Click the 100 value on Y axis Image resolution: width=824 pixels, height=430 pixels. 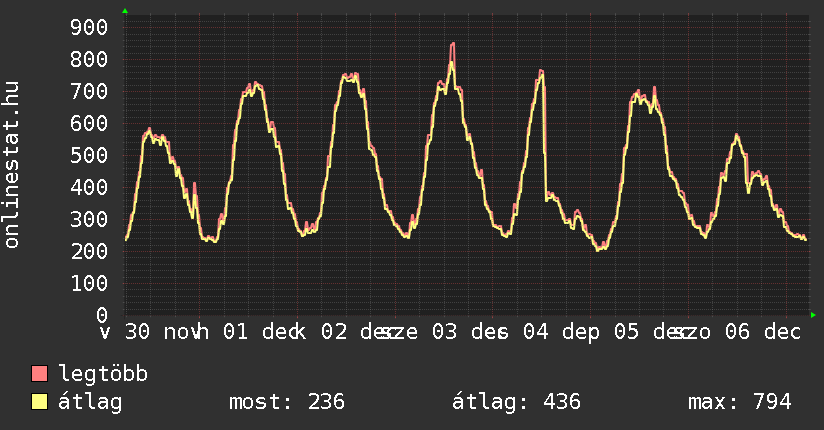coord(89,283)
